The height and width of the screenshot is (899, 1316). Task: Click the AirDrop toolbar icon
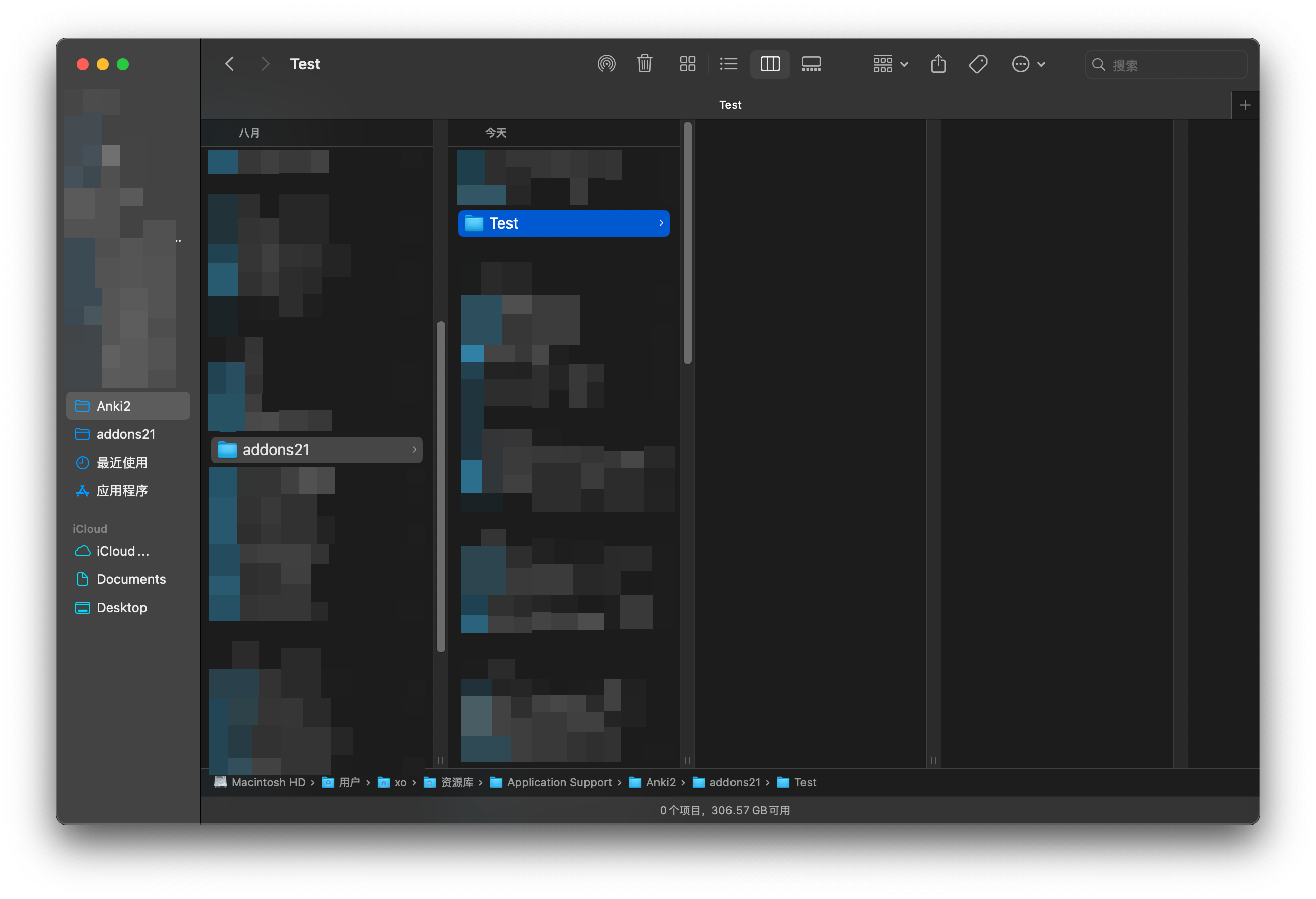point(606,64)
